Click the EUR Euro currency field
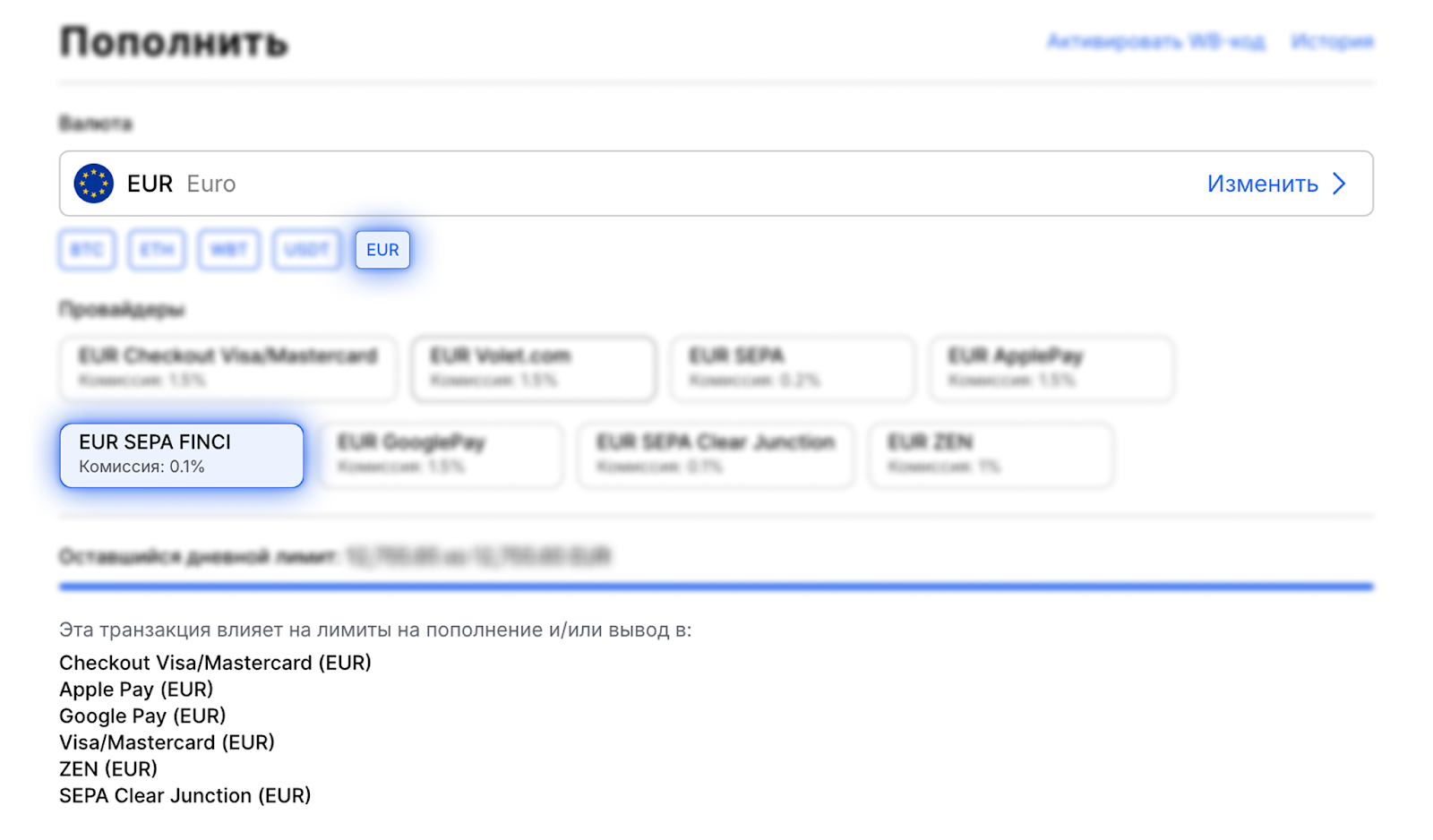 [x=627, y=184]
